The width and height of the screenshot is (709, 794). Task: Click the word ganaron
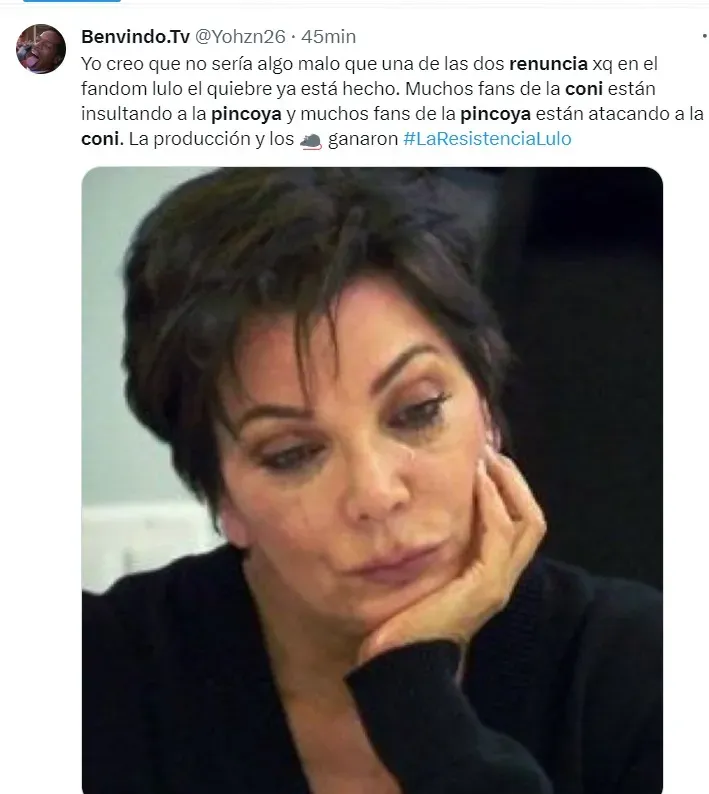(x=363, y=139)
